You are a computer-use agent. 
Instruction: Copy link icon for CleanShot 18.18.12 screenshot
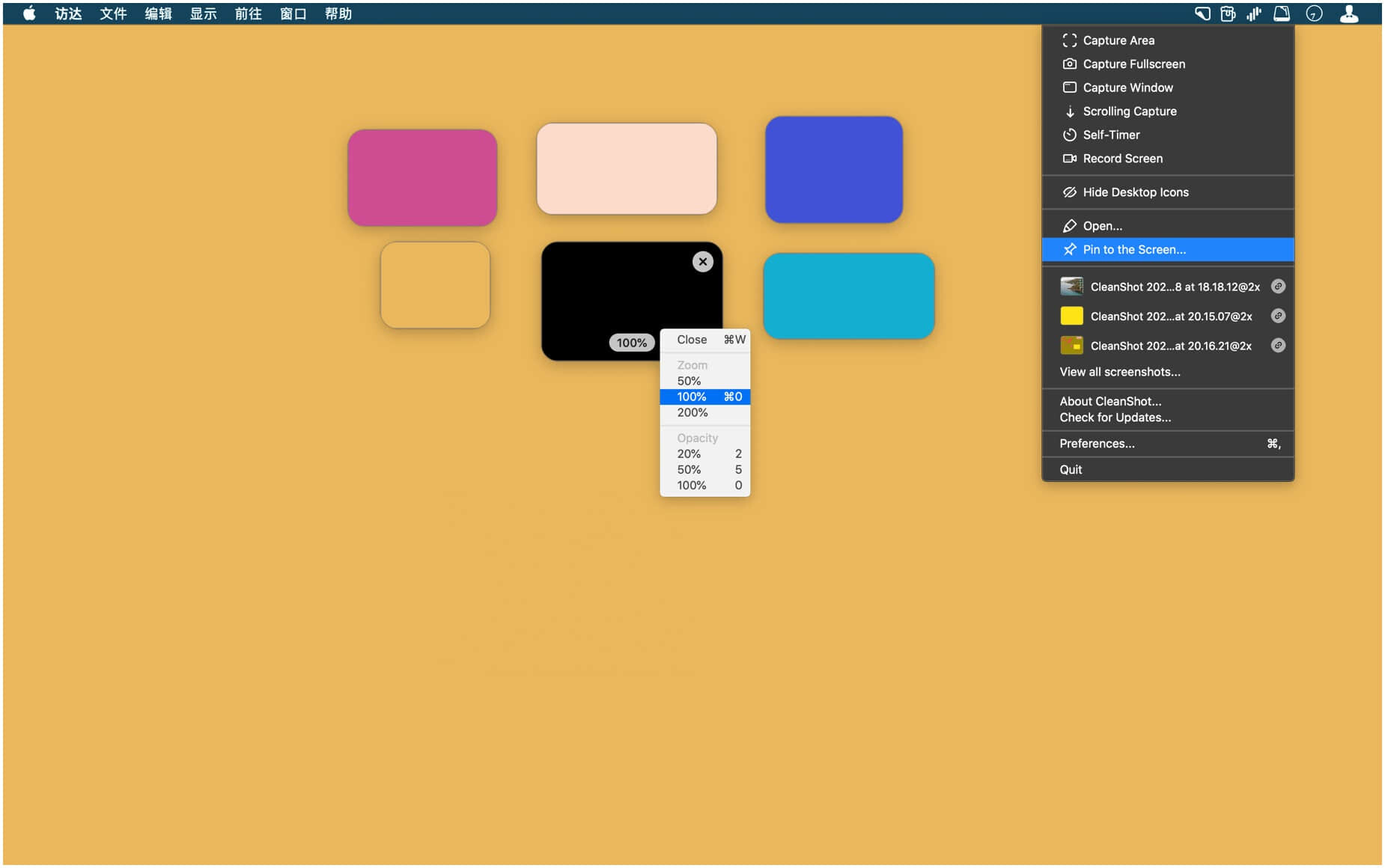(1278, 287)
